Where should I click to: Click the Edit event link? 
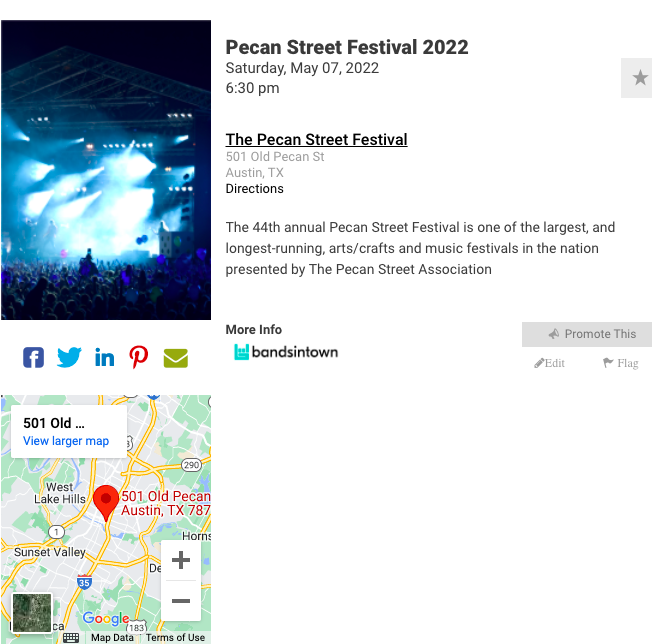(550, 363)
